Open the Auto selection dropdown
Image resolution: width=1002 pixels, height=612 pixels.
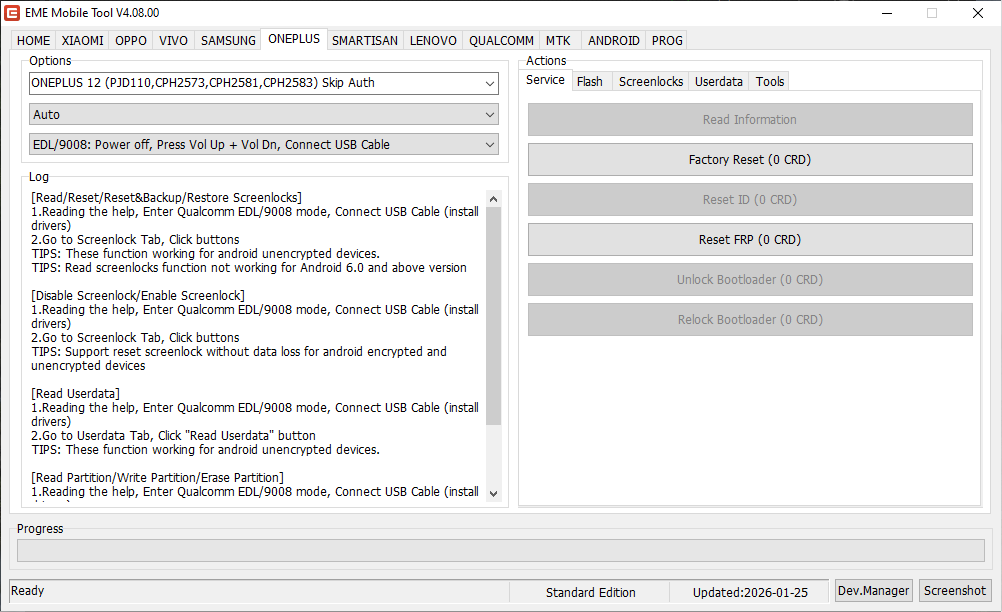[x=264, y=115]
